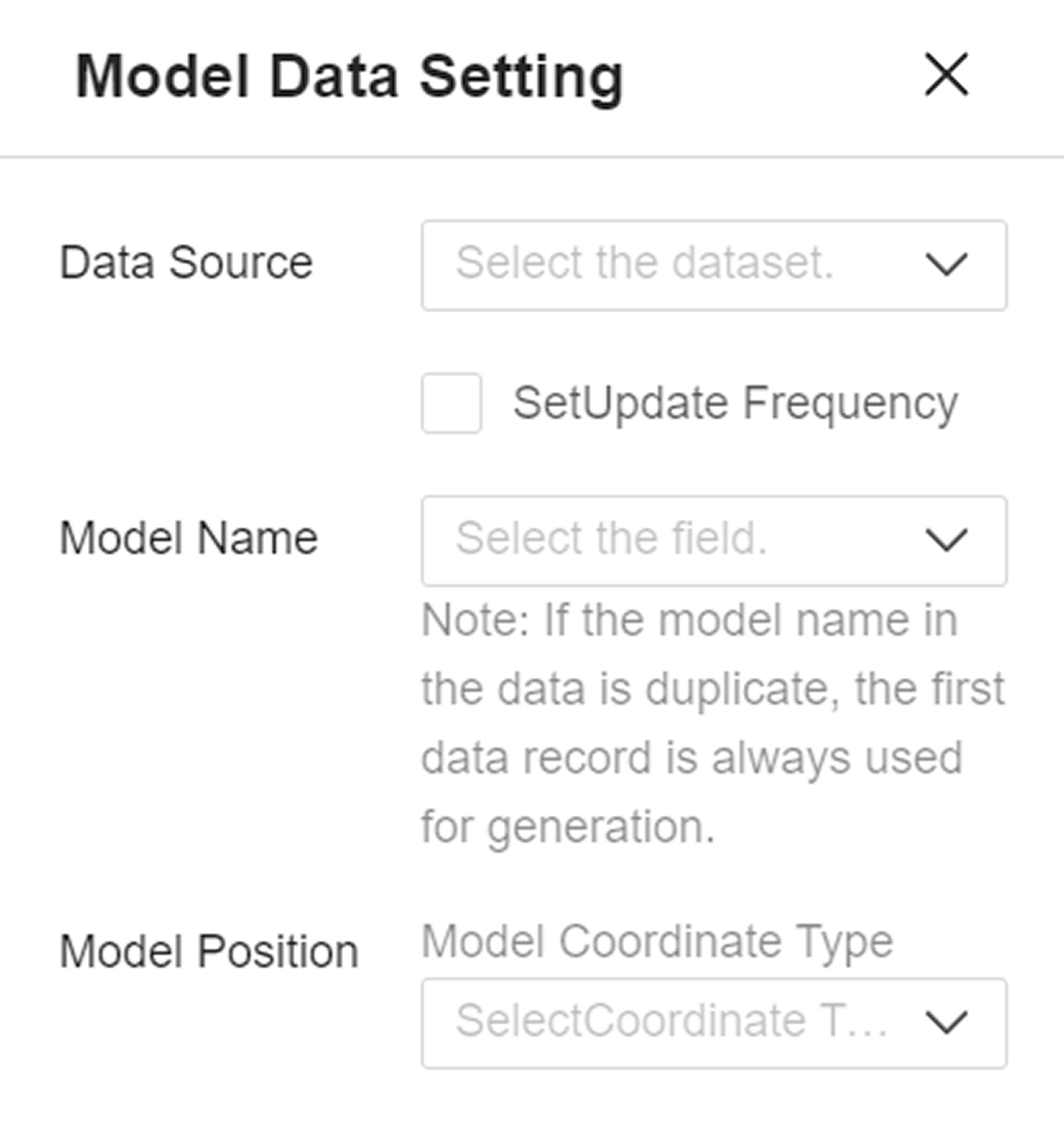Select the Model Data Setting title
This screenshot has width=1064, height=1146.
pyautogui.click(x=348, y=75)
